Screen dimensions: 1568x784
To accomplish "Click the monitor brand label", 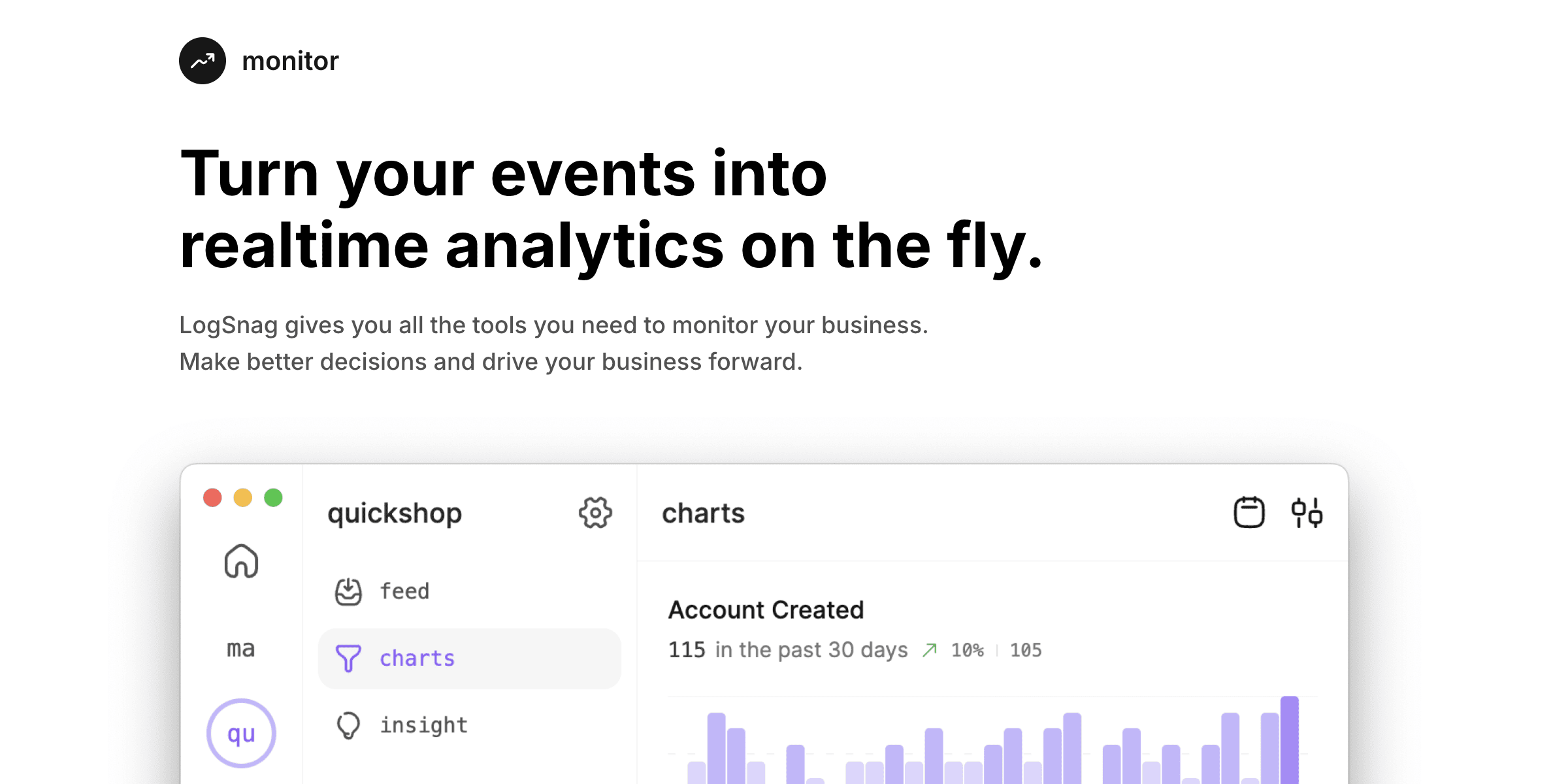I will pyautogui.click(x=290, y=61).
